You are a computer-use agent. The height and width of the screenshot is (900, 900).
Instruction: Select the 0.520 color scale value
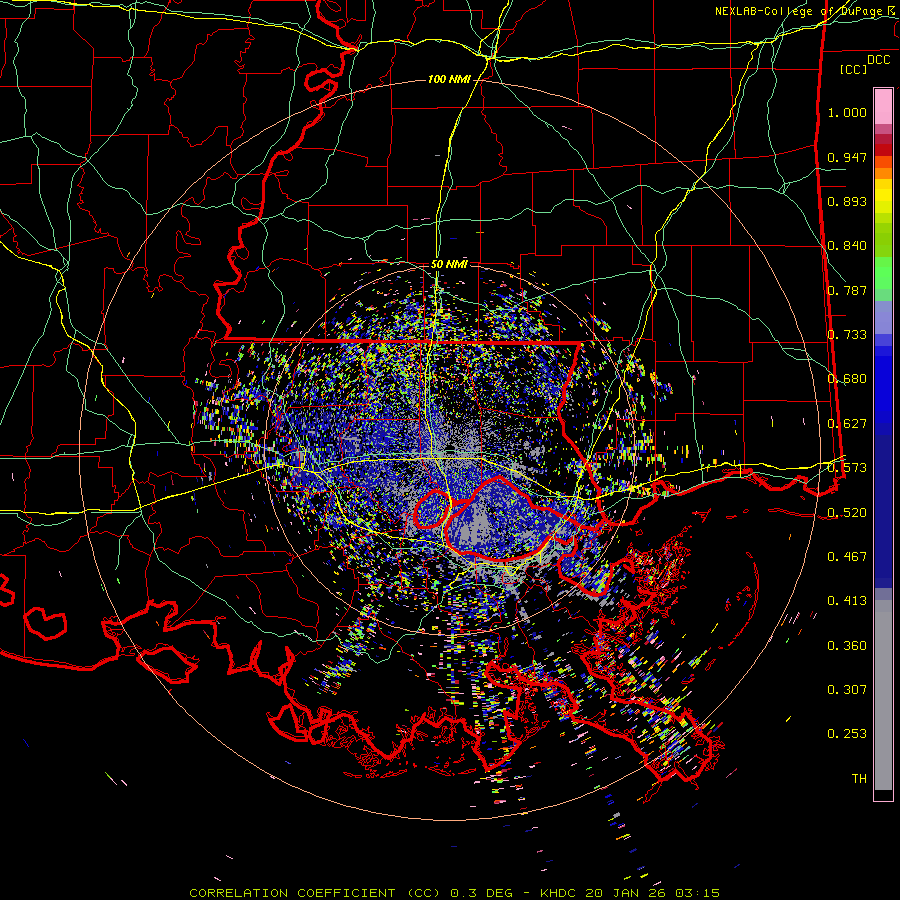tap(847, 512)
